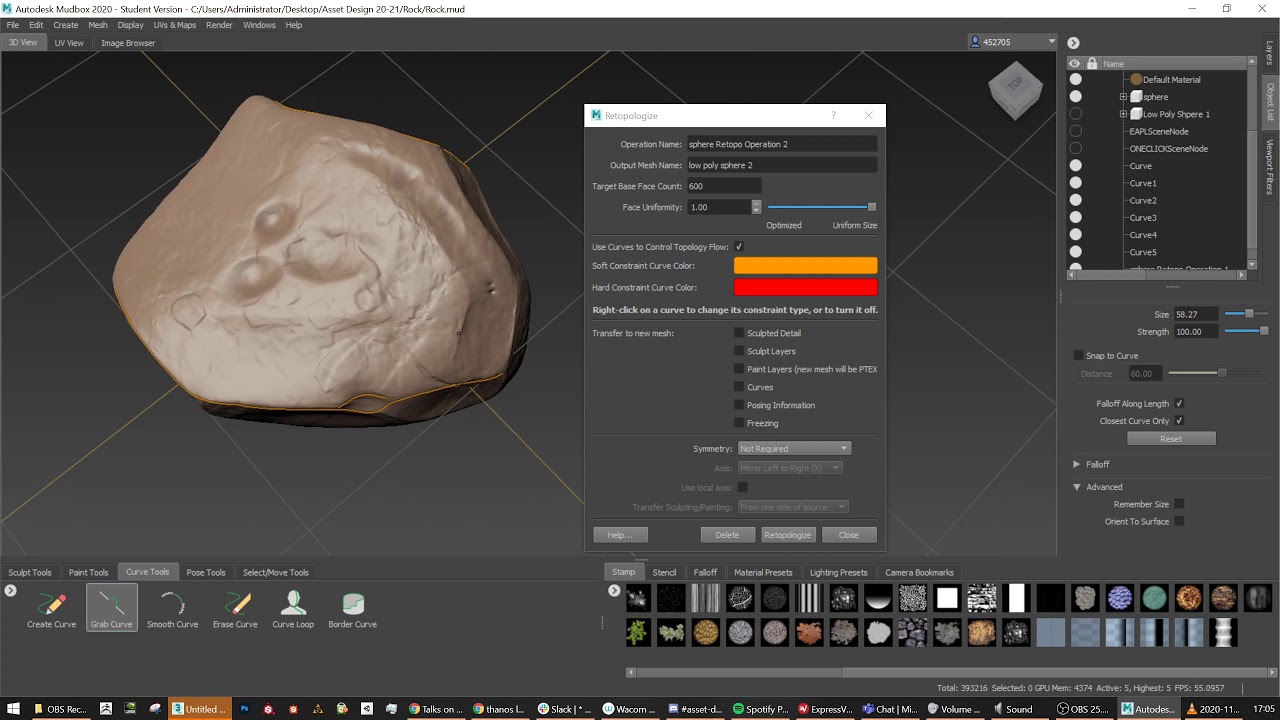Toggle visibility of Default Material
Screen dimensions: 1280x720
(1076, 79)
